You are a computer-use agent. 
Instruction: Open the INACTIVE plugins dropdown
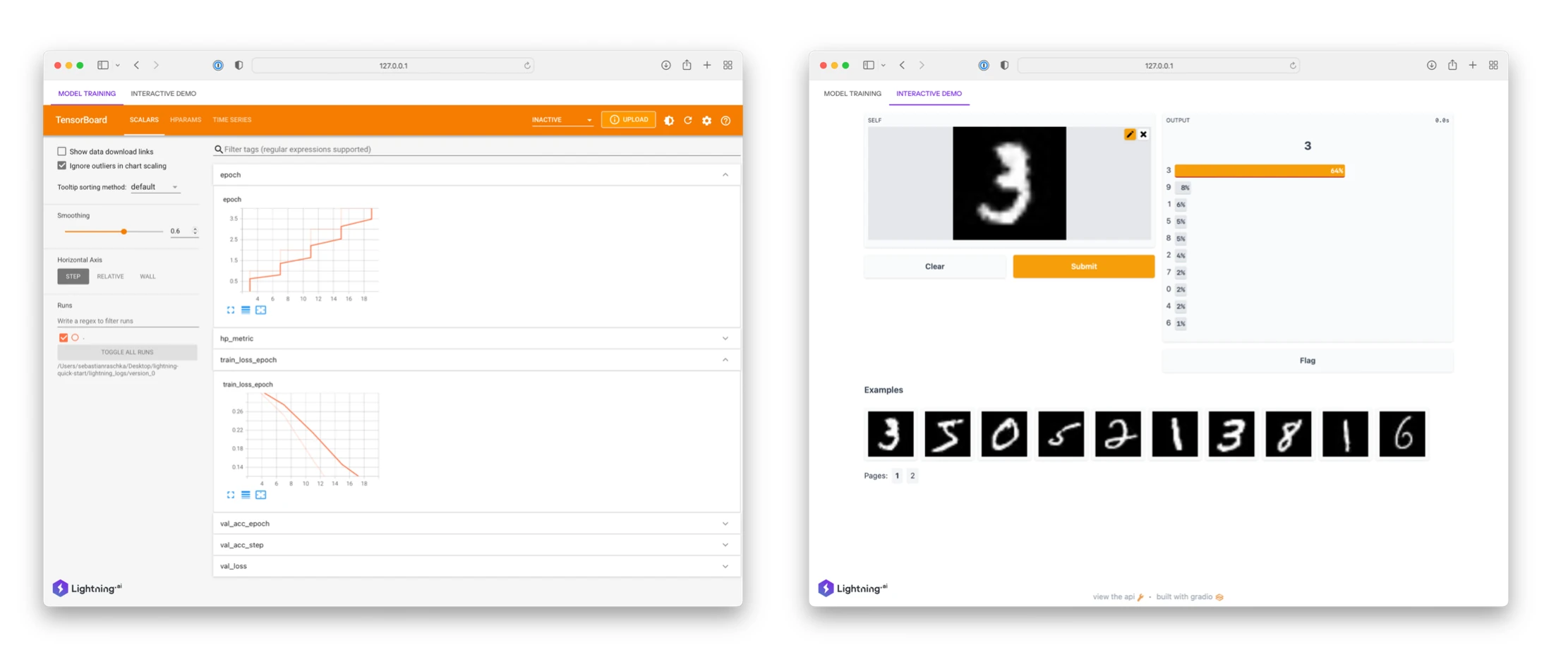pyautogui.click(x=562, y=120)
